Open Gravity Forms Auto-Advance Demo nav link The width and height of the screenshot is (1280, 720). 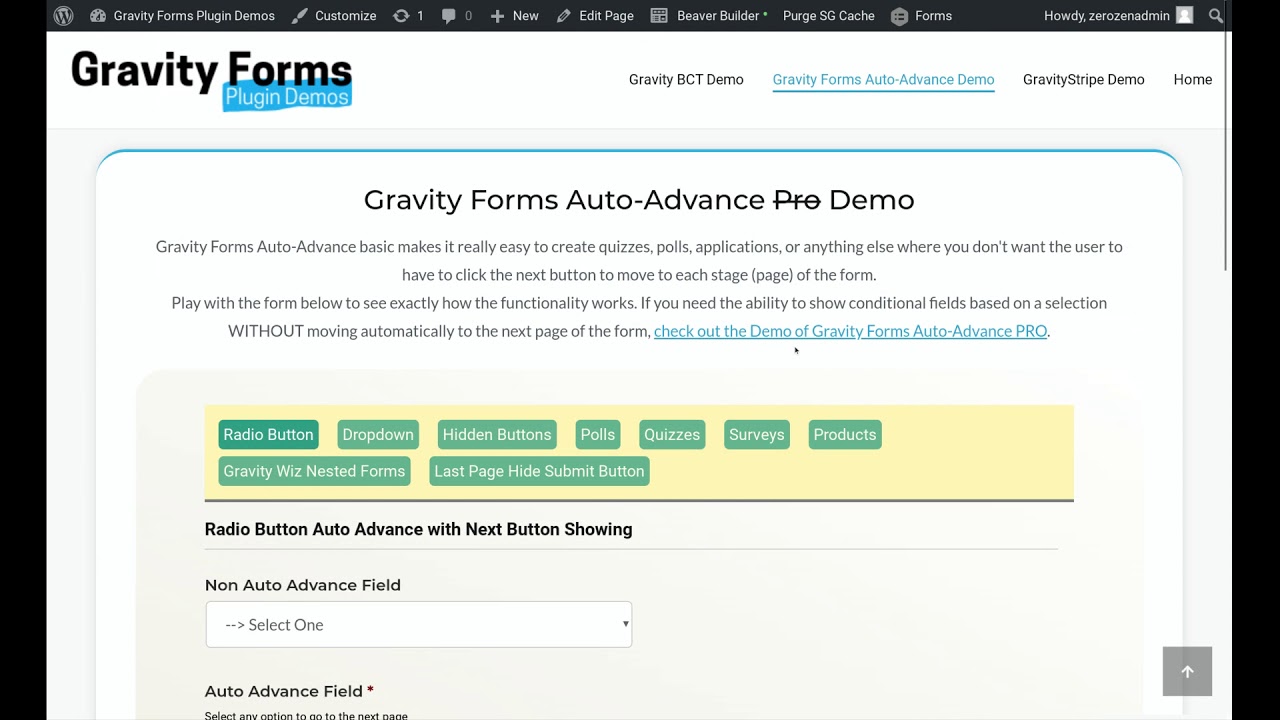883,80
